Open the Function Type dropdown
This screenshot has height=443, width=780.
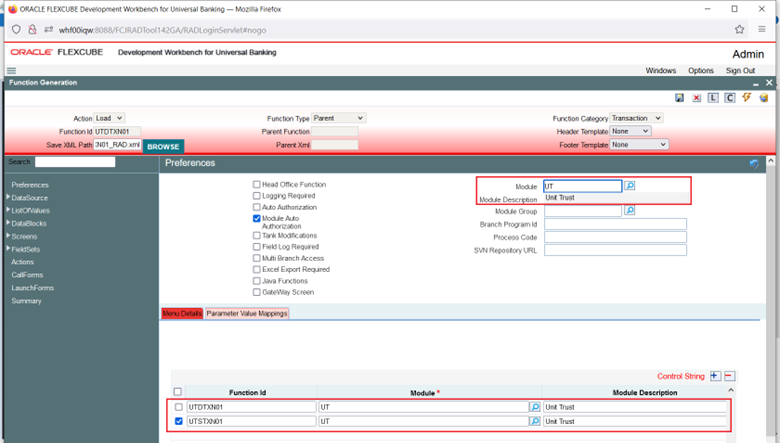point(339,118)
